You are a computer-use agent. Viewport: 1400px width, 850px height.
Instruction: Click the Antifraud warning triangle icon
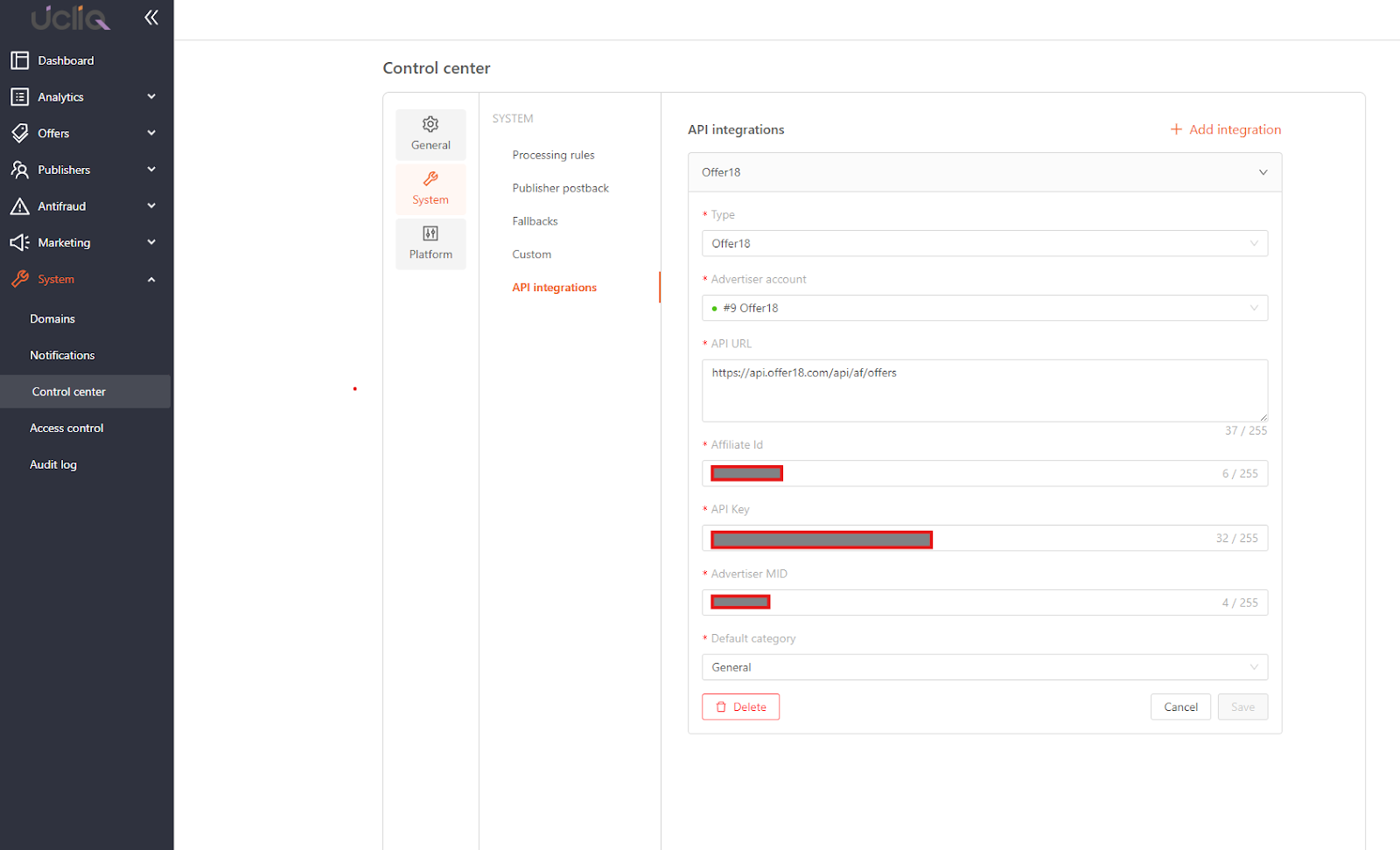click(x=19, y=206)
